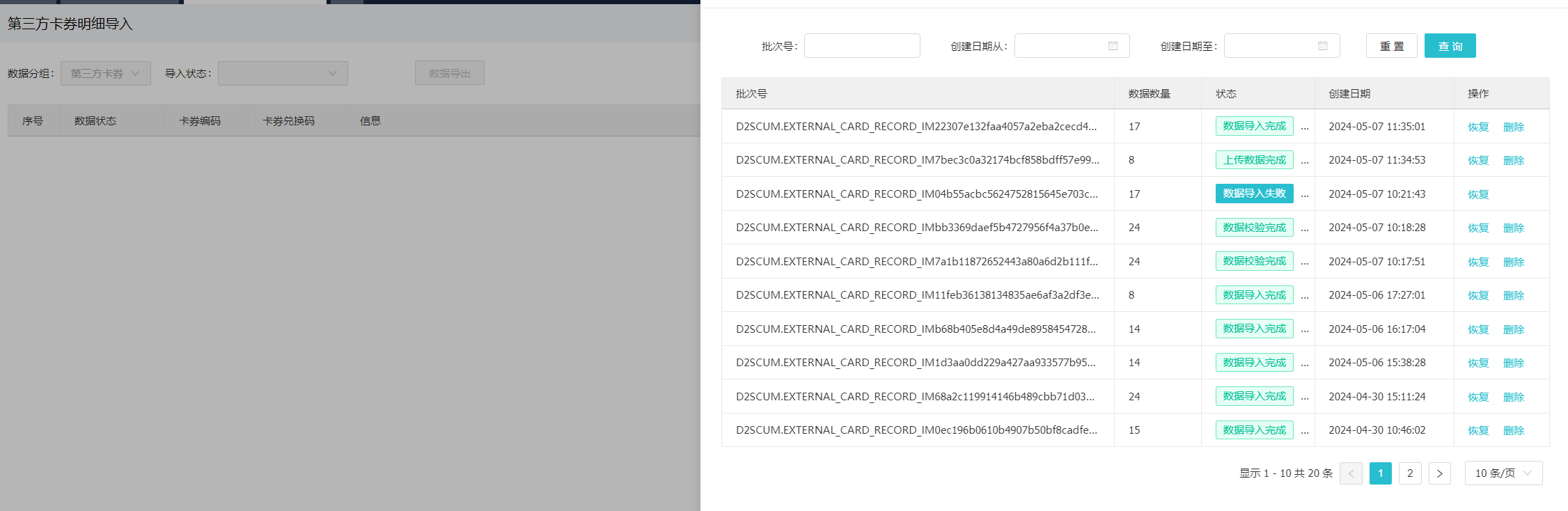
Task: Click batch number containing IM04b55acbc5624752815645e703c
Action: coord(917,194)
